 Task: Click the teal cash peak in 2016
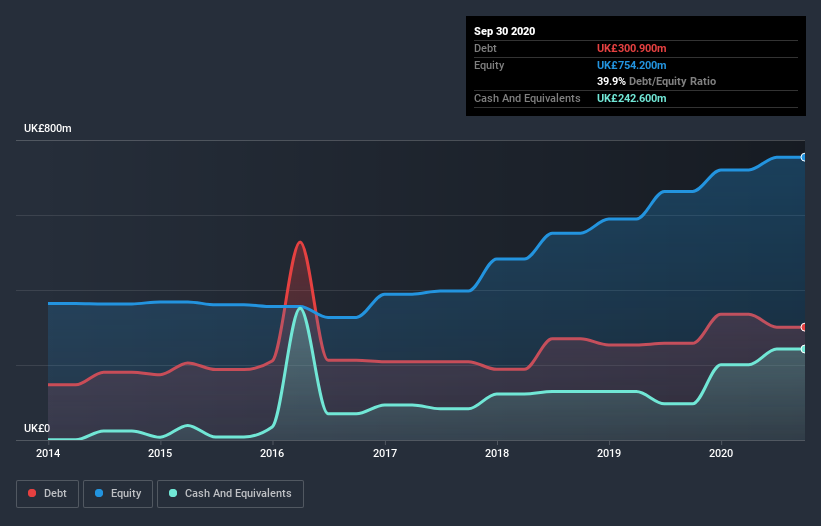tap(299, 308)
